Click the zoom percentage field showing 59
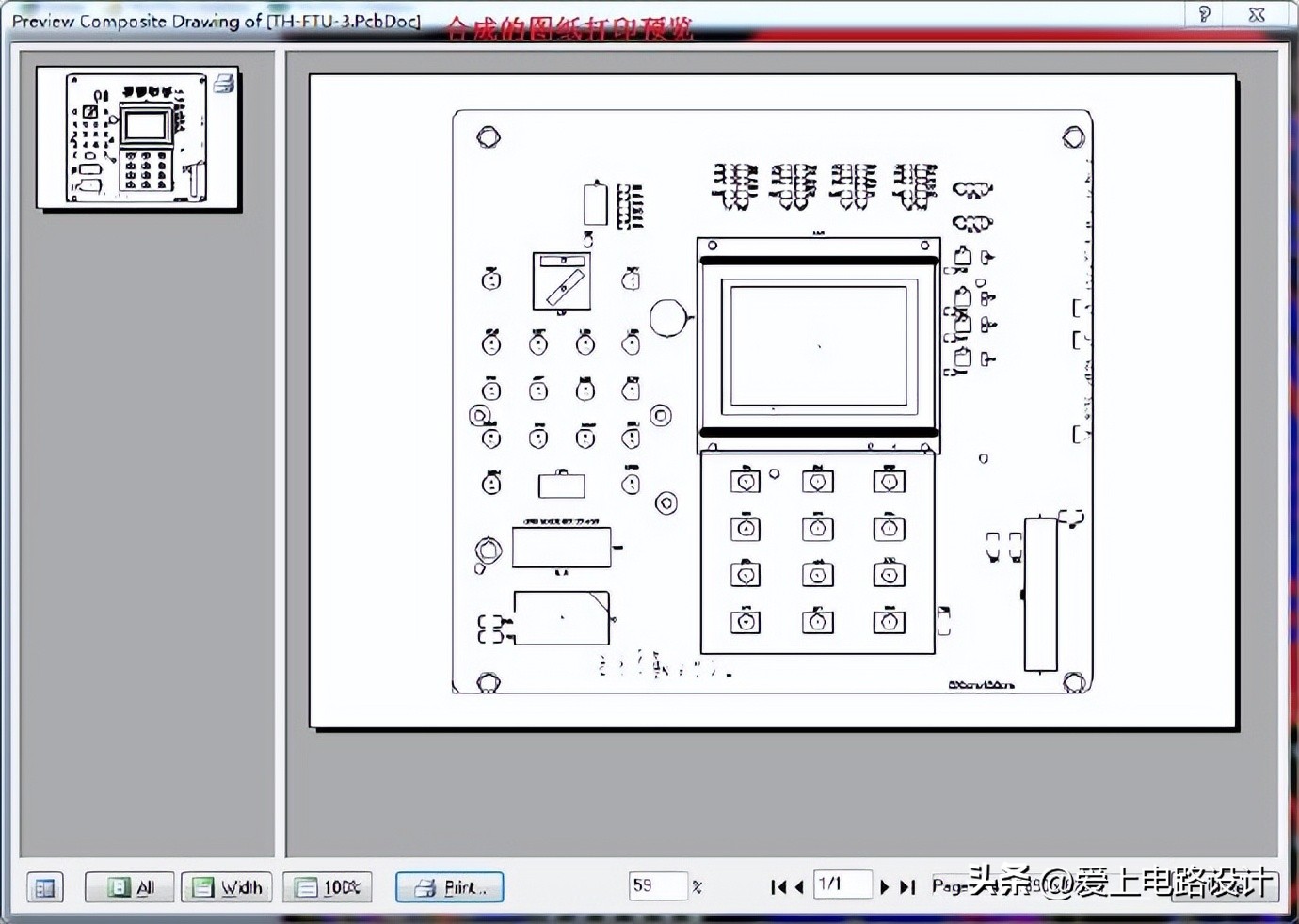This screenshot has height=924, width=1299. click(659, 885)
